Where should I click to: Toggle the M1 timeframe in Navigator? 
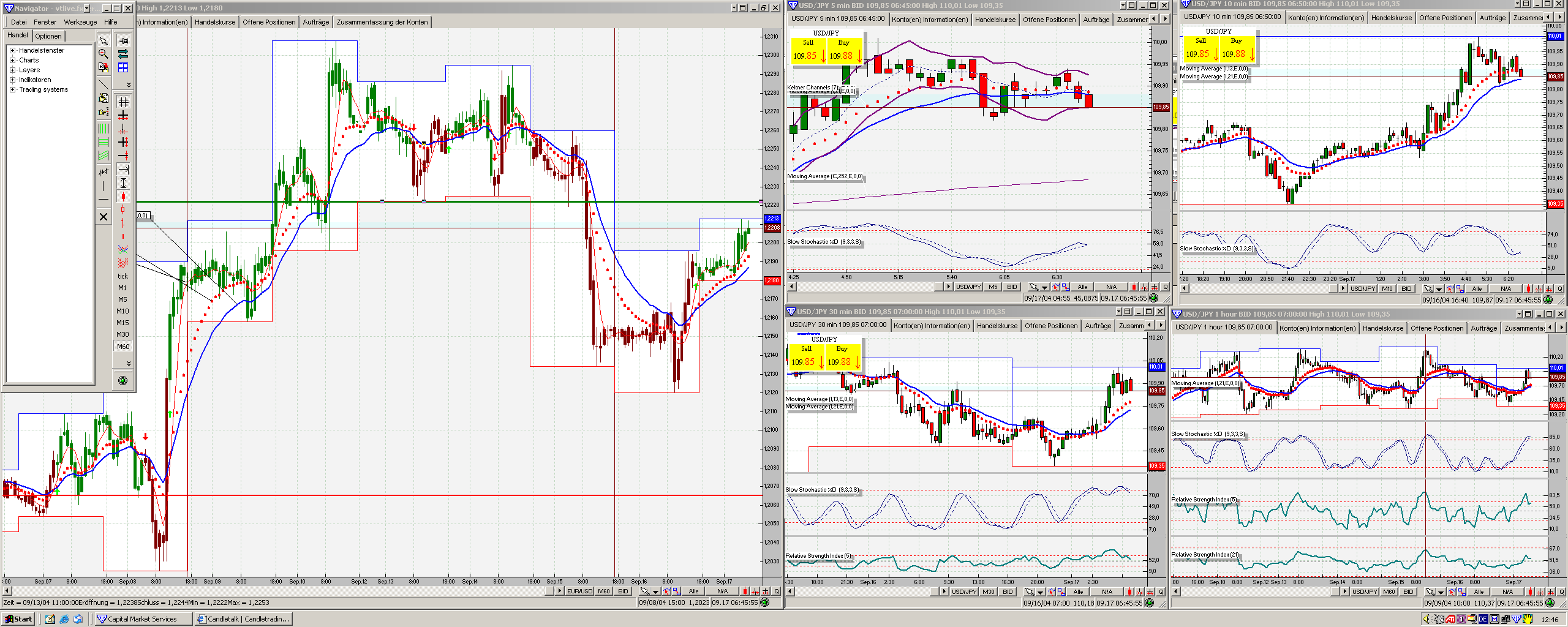point(123,288)
